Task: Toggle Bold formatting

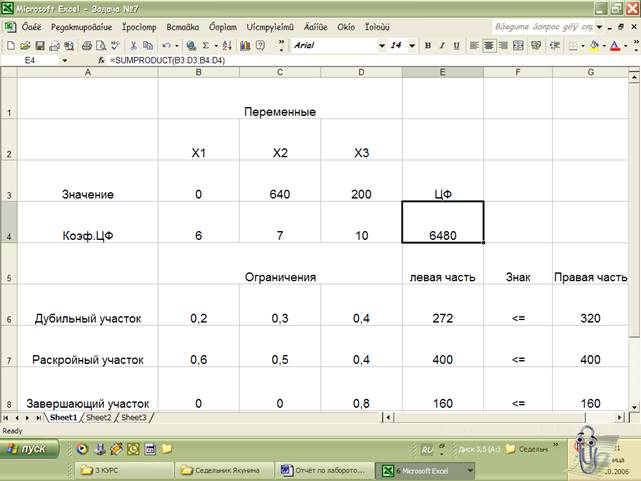Action: tap(428, 45)
